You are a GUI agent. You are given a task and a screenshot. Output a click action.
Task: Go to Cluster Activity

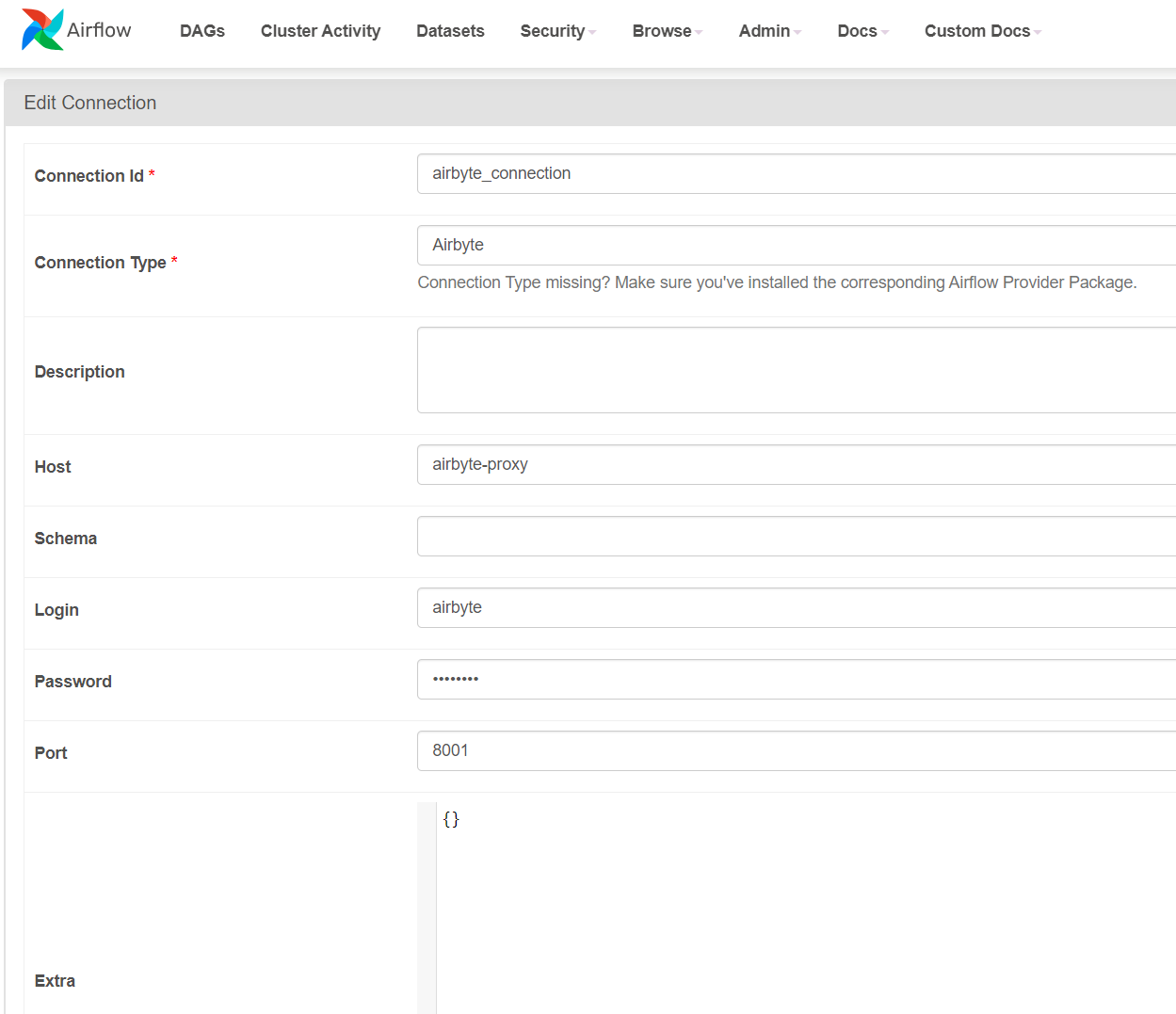[x=320, y=31]
